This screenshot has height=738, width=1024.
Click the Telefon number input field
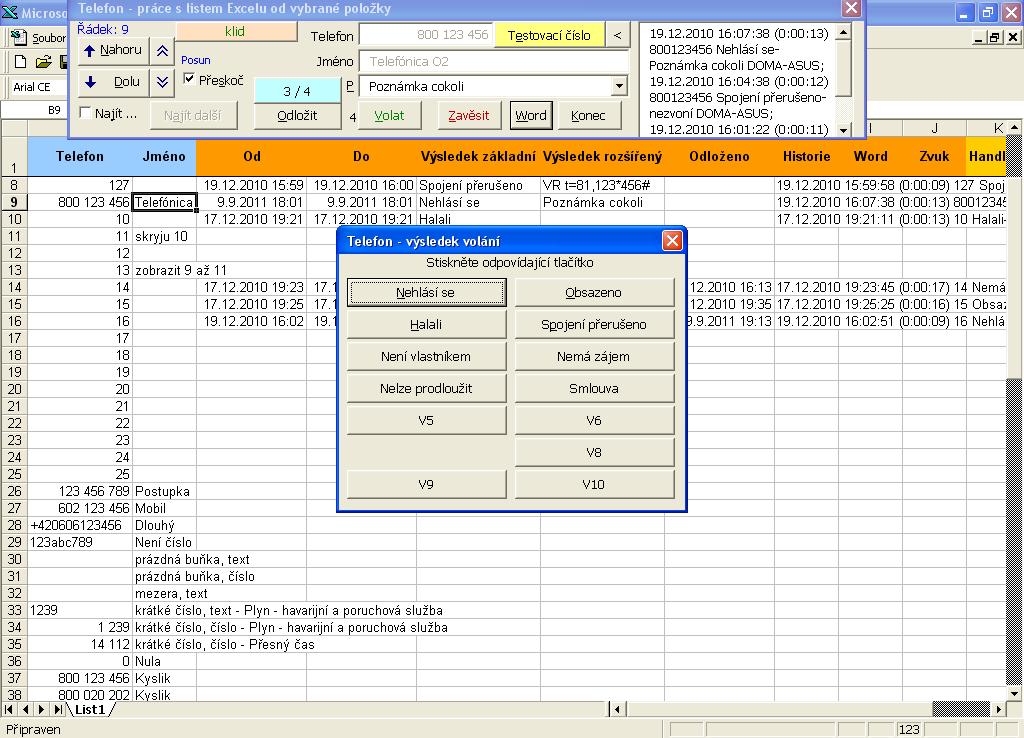tap(426, 35)
